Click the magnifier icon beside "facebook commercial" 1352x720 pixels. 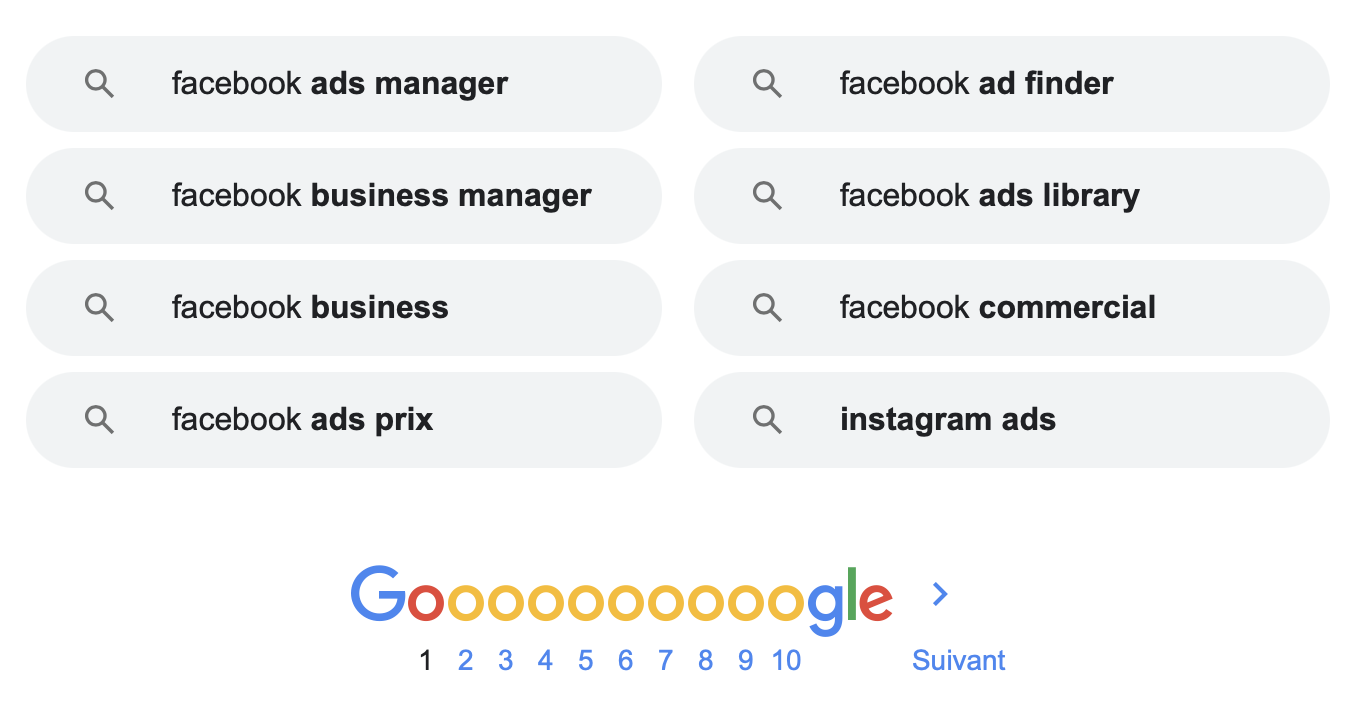[x=767, y=308]
